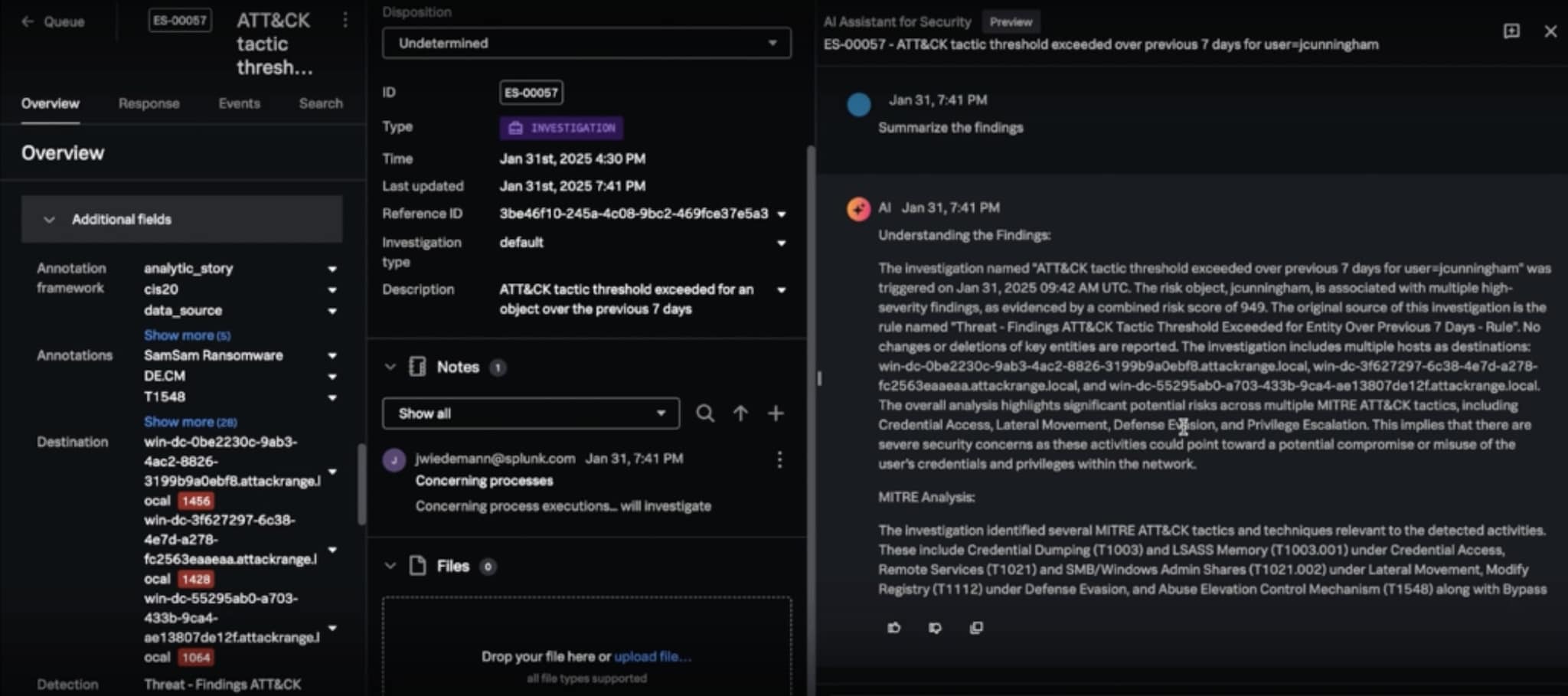
Task: Collapse the Additional fields section
Action: (x=50, y=220)
